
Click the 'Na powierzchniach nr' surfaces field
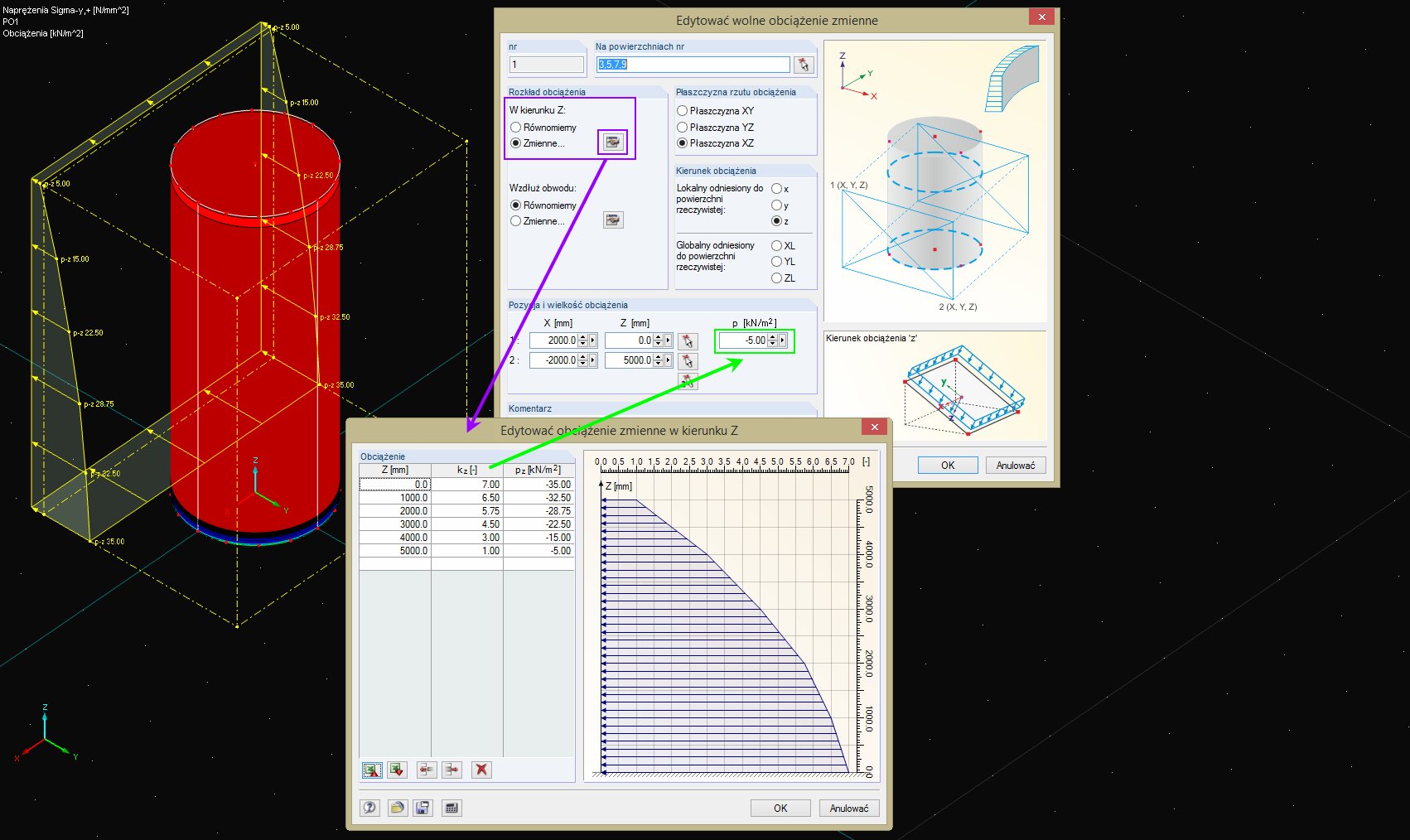pyautogui.click(x=693, y=65)
